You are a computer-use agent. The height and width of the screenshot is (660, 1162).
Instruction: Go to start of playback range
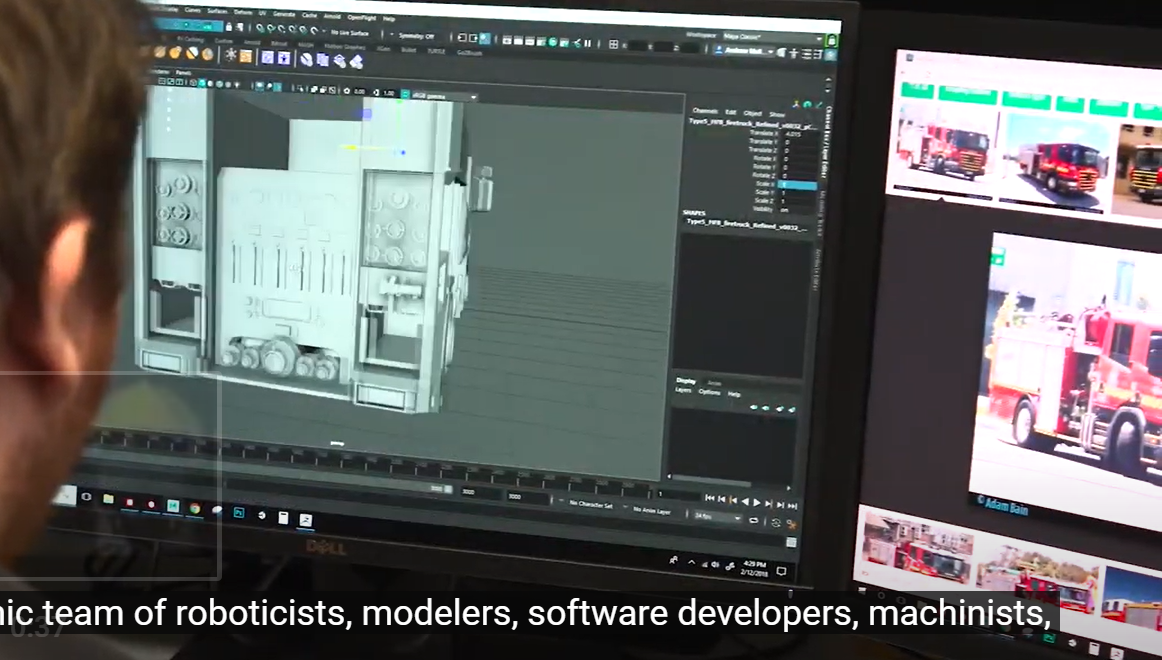coord(709,498)
